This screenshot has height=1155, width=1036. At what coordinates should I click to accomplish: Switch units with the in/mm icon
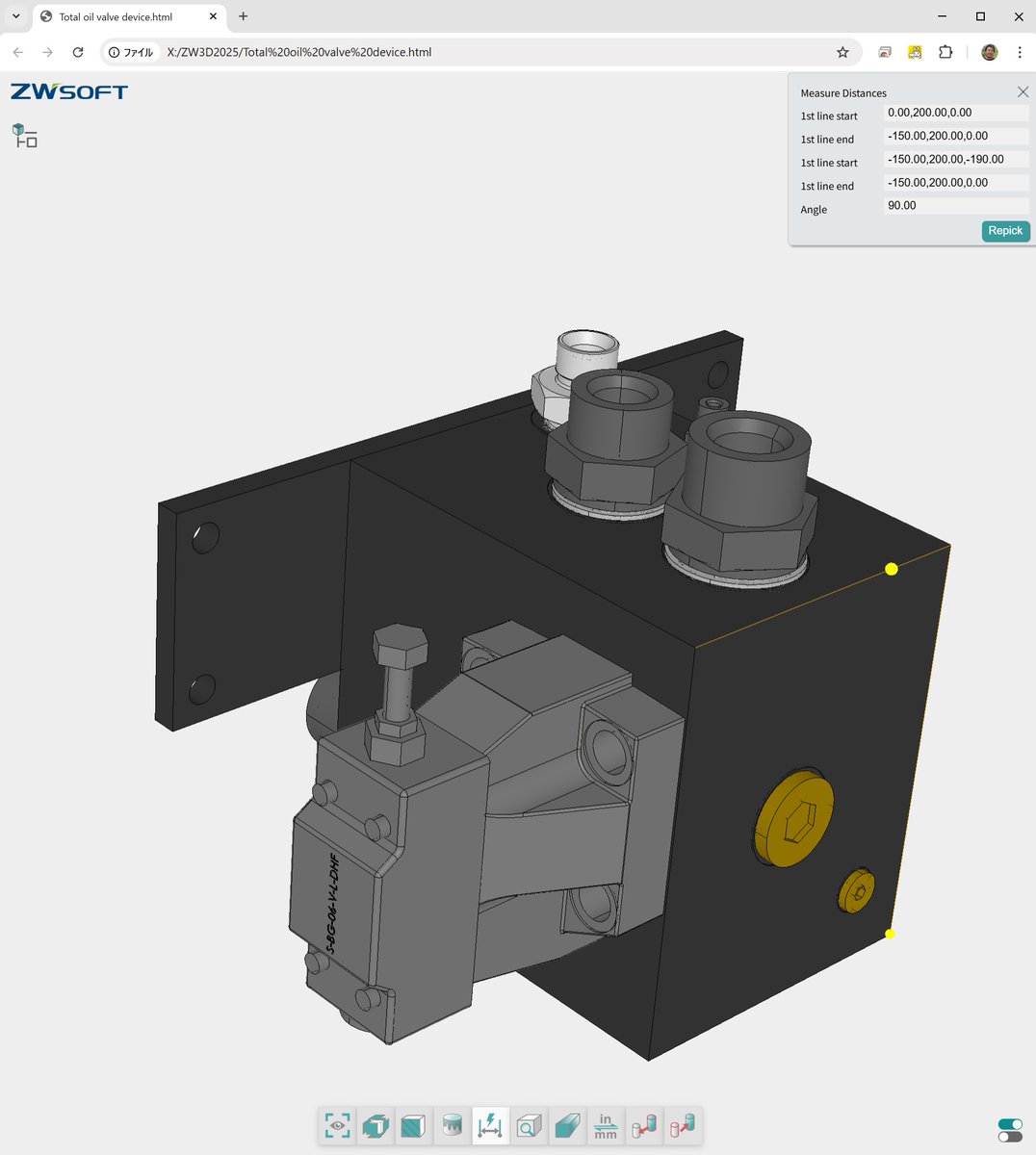605,1125
